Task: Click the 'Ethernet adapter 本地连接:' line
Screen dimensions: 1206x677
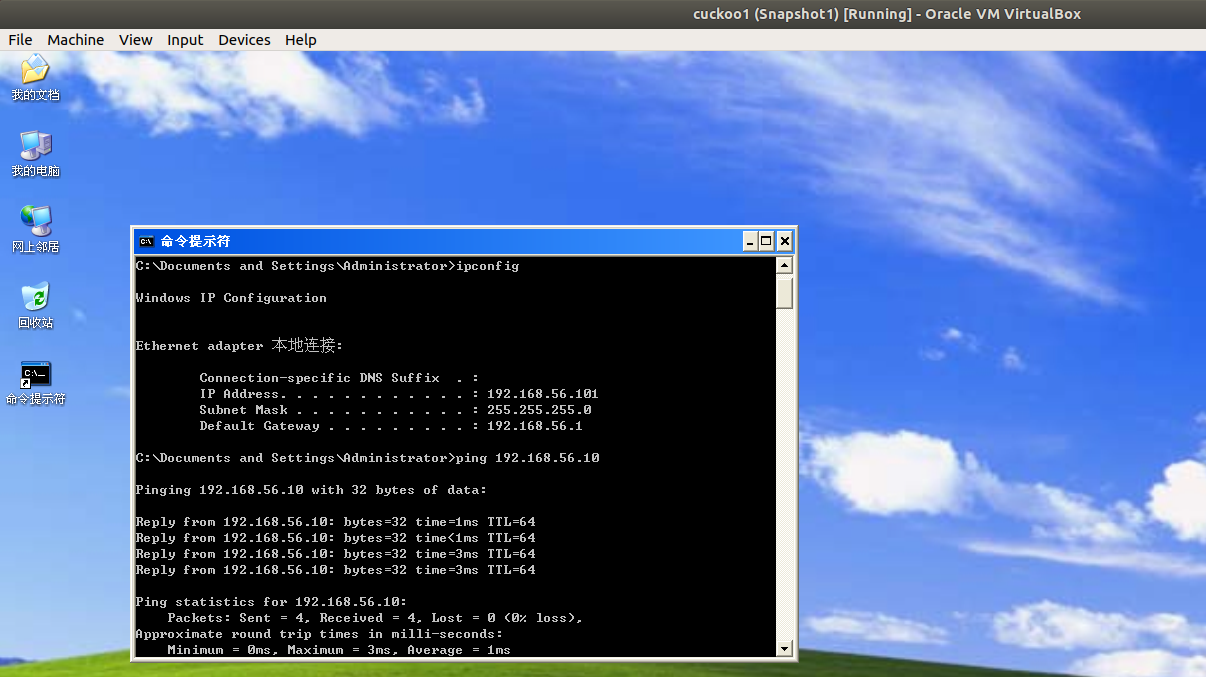Action: point(239,345)
